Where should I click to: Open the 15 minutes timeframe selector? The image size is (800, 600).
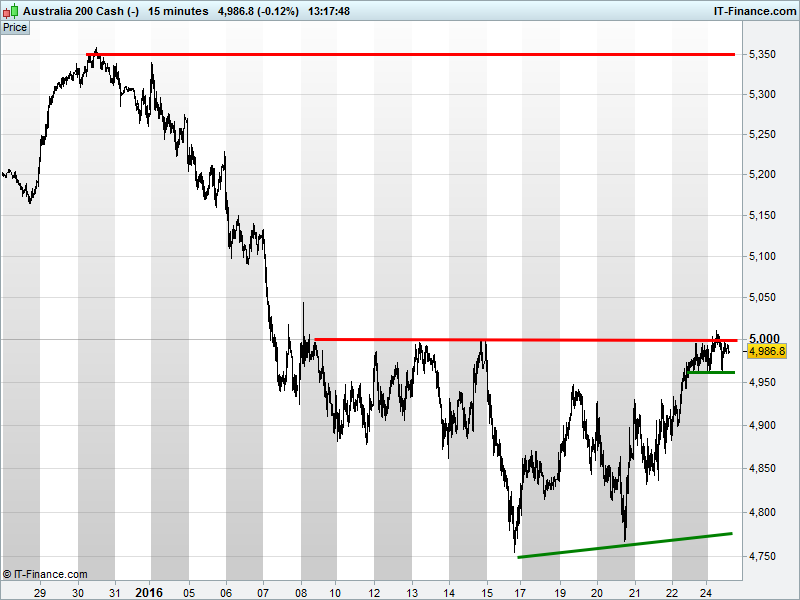(x=178, y=11)
